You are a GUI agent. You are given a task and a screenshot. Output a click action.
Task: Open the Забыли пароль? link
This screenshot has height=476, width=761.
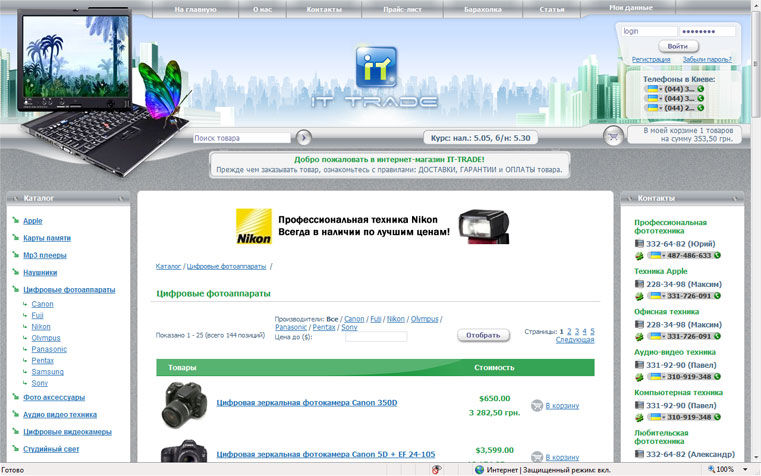(707, 59)
